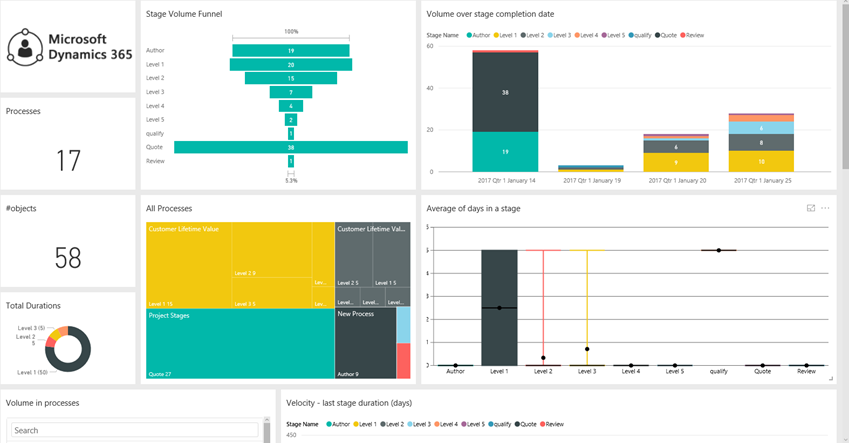Viewport: 850px width, 447px height.
Task: Click the New Process treemap tile
Action: (x=365, y=345)
